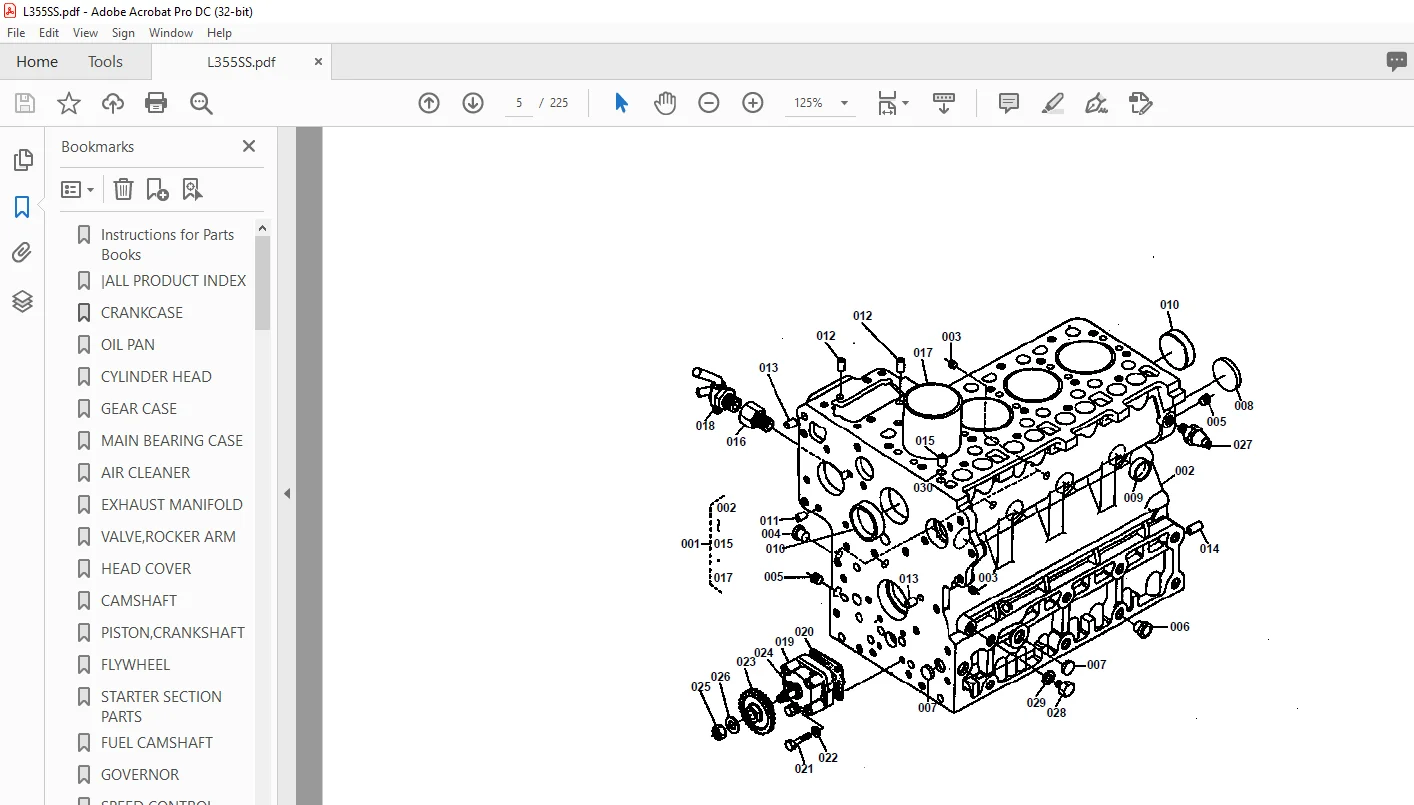Zoom in with the plus icon
Screen dimensions: 1414x805
click(753, 103)
